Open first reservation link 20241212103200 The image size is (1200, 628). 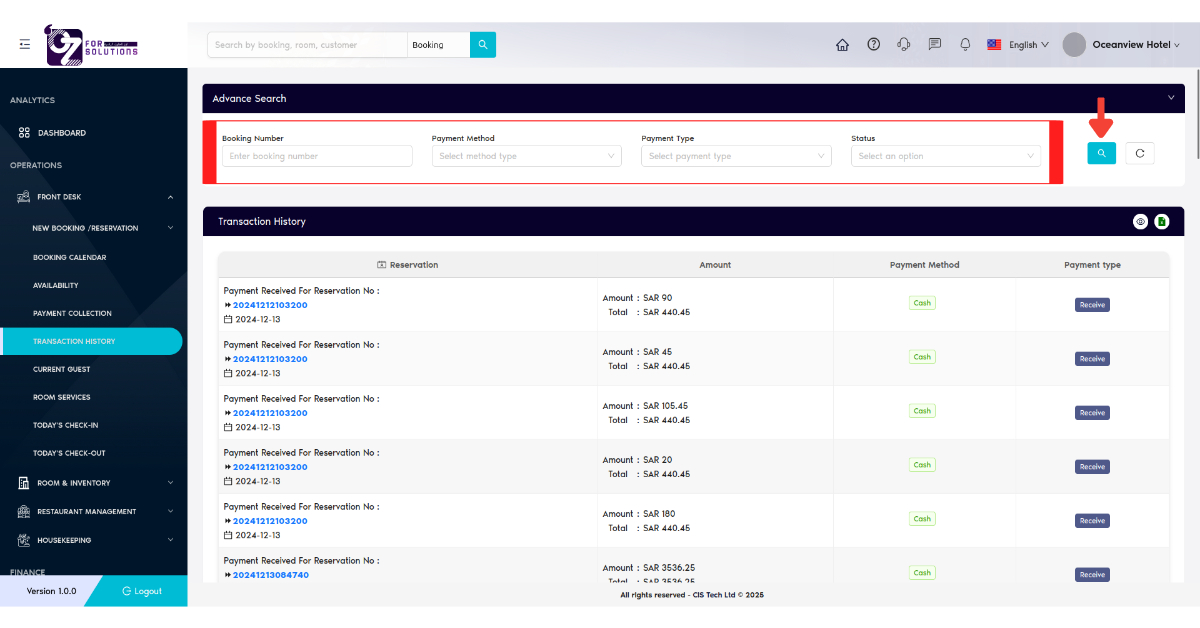[x=270, y=305]
